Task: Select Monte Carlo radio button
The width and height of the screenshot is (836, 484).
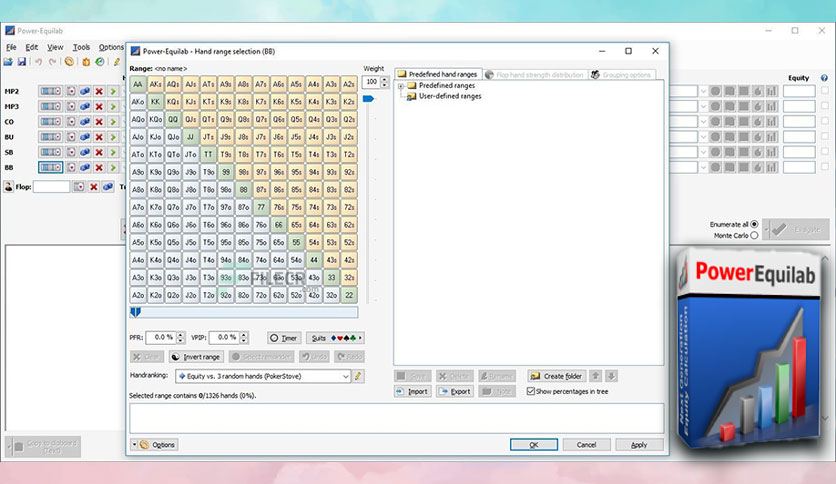Action: pyautogui.click(x=754, y=235)
